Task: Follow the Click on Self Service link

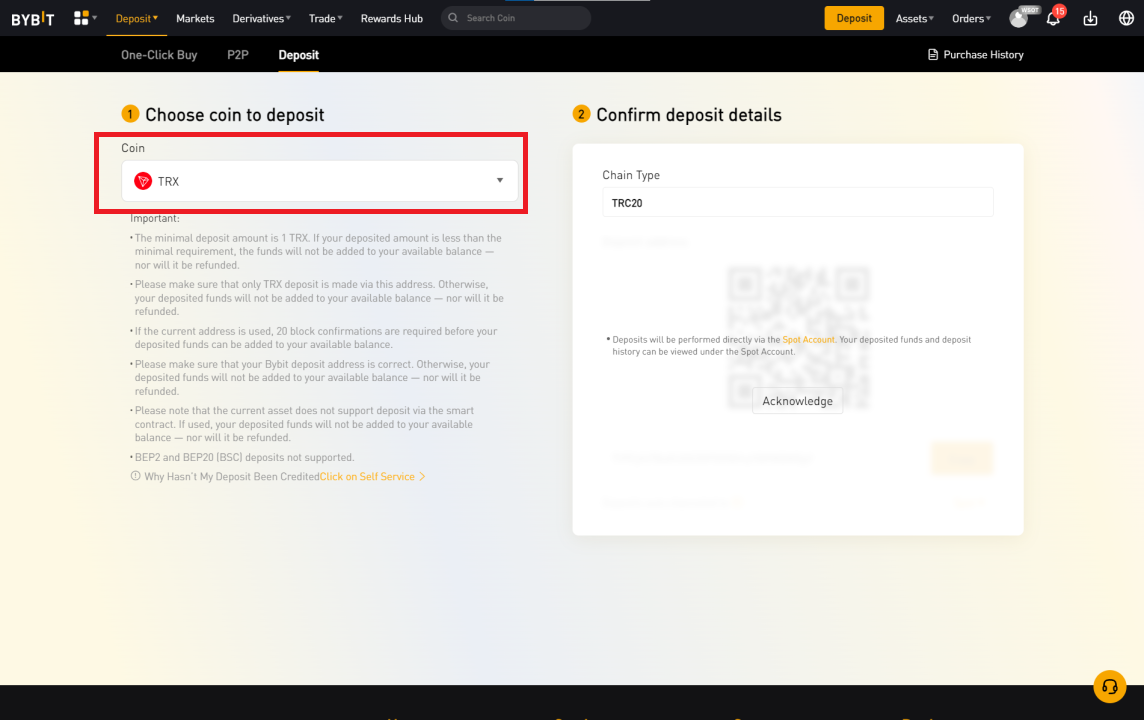Action: pyautogui.click(x=372, y=476)
